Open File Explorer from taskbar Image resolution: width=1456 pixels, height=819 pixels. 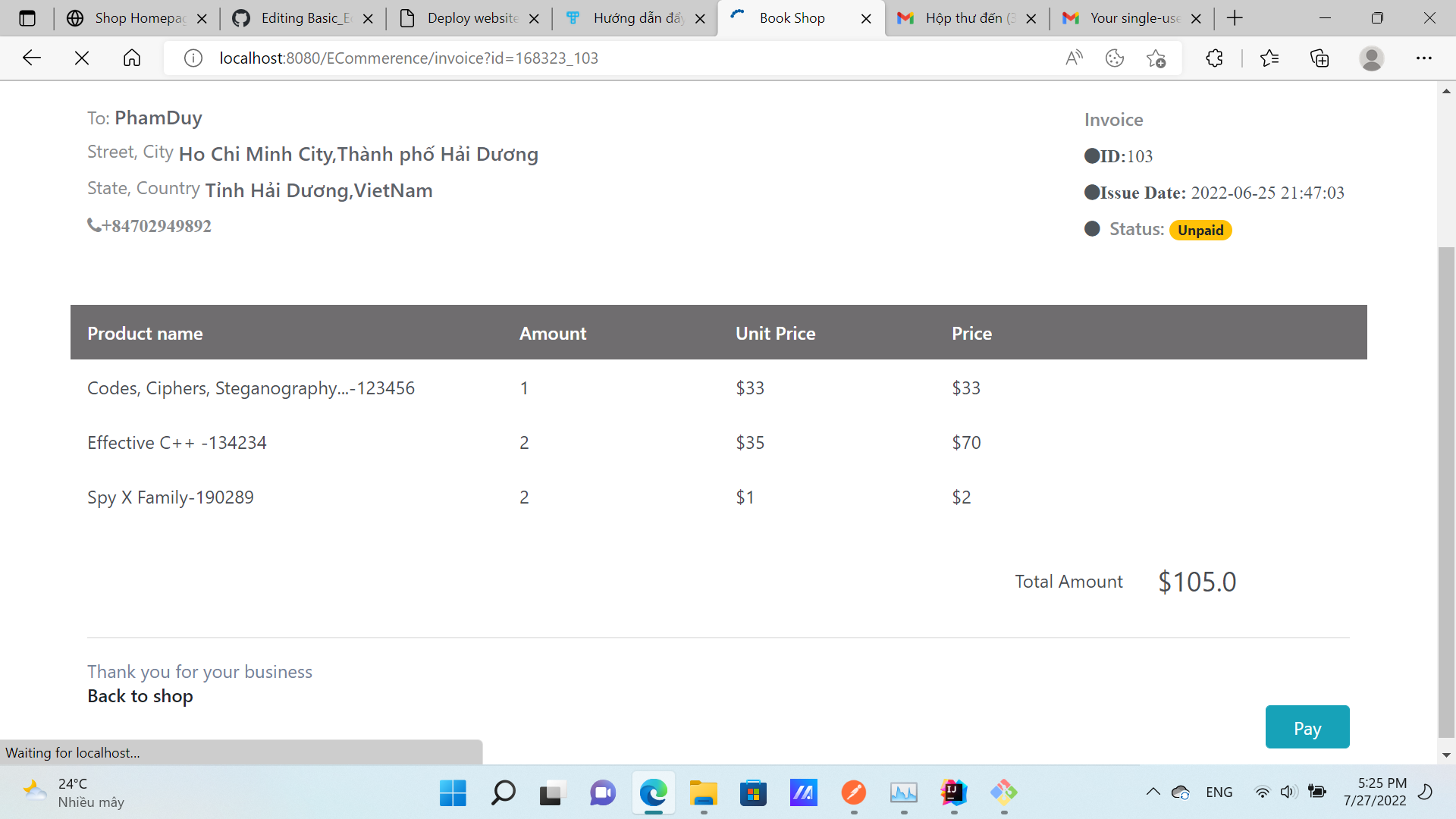(x=703, y=792)
